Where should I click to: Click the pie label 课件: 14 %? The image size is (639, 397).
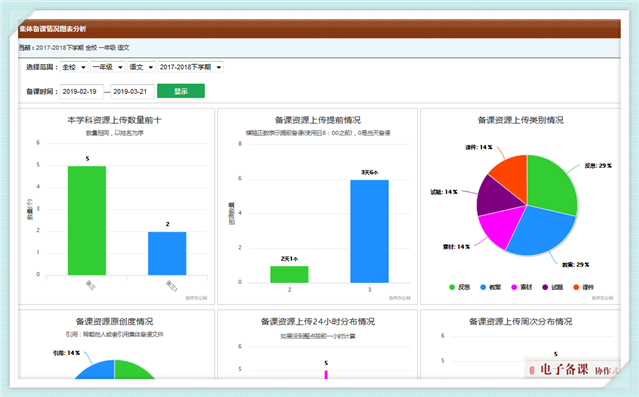click(x=479, y=148)
